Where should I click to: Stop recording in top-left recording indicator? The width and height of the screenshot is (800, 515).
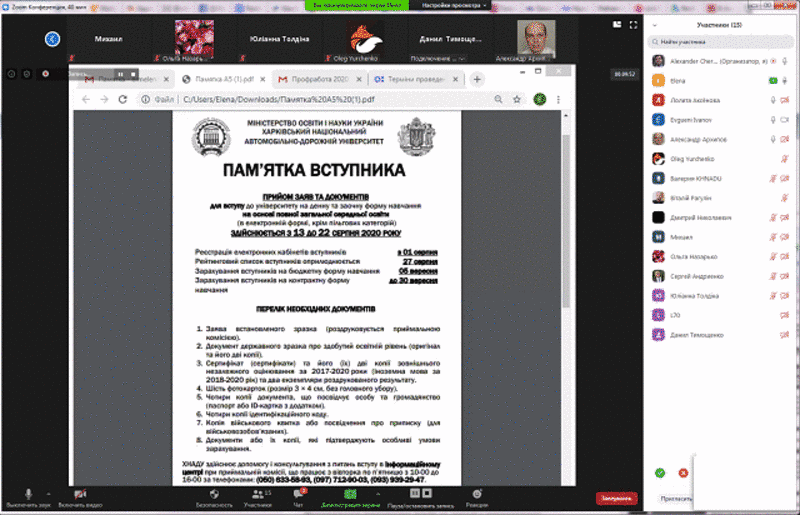[133, 75]
